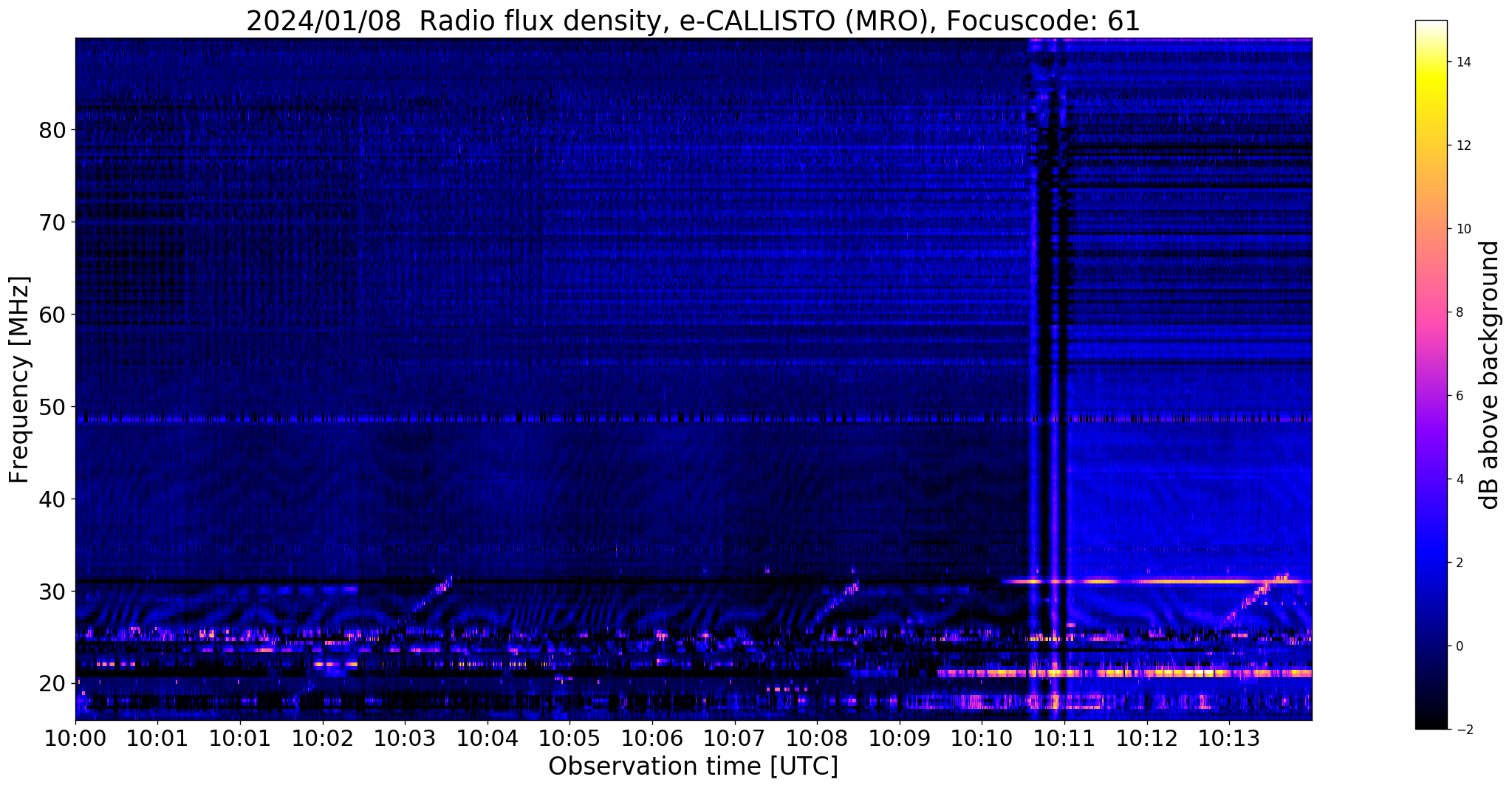1512x788 pixels.
Task: Click the colorbar tick value 10
Action: tap(1463, 229)
